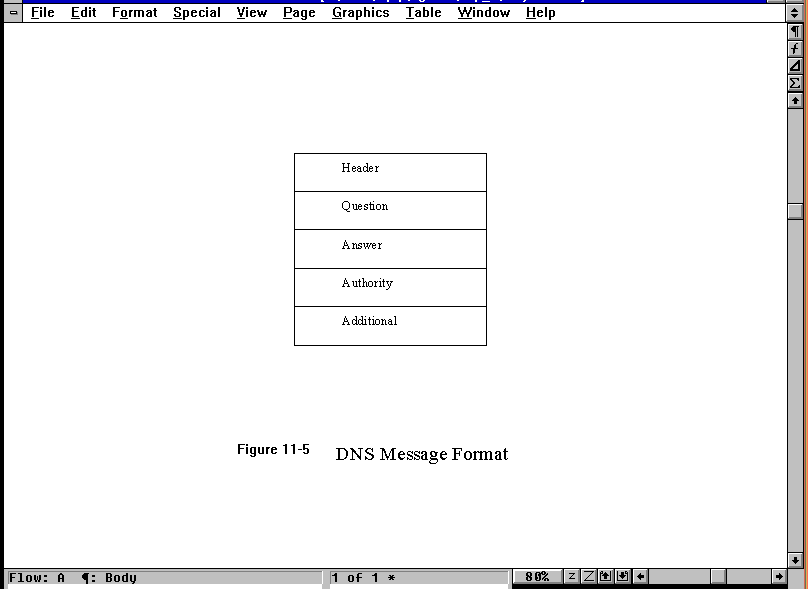This screenshot has height=589, width=808.
Task: Open the Format menu
Action: 134,13
